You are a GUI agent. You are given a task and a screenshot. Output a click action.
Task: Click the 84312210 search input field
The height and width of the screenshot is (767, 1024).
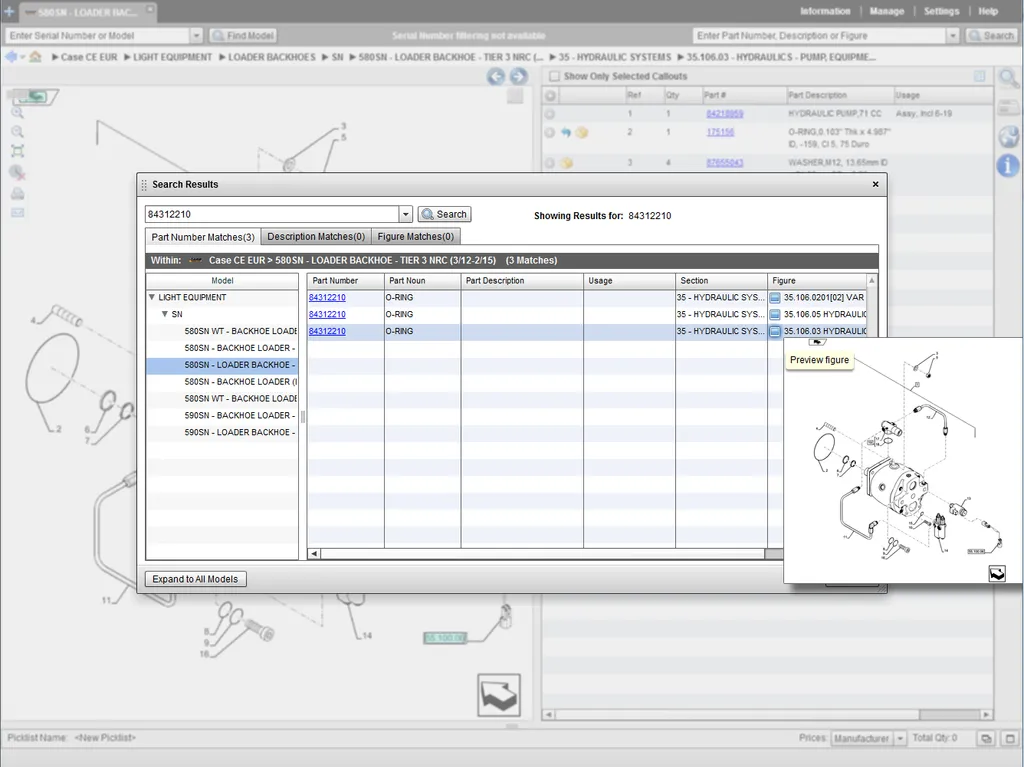tap(272, 214)
